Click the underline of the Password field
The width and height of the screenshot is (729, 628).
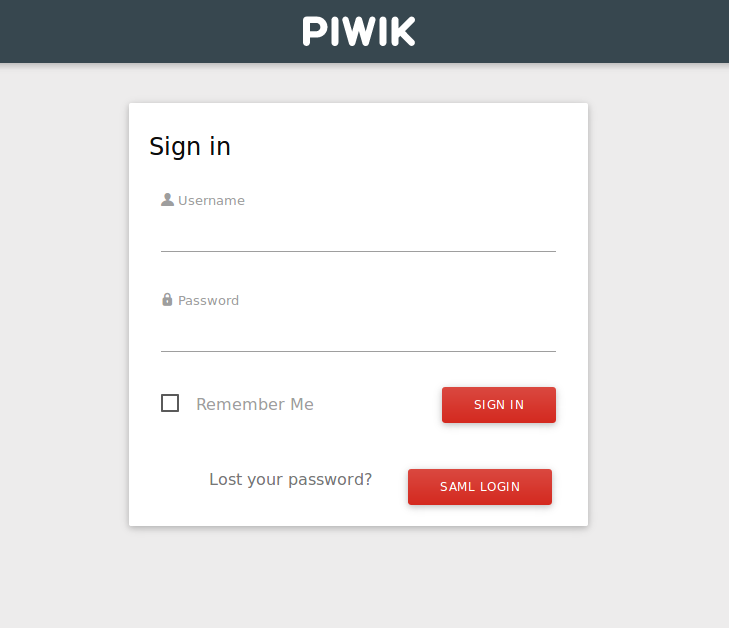(358, 351)
